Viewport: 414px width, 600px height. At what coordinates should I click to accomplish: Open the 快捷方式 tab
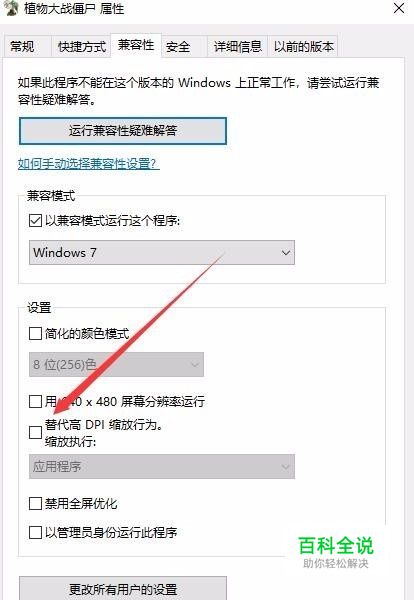coord(81,47)
